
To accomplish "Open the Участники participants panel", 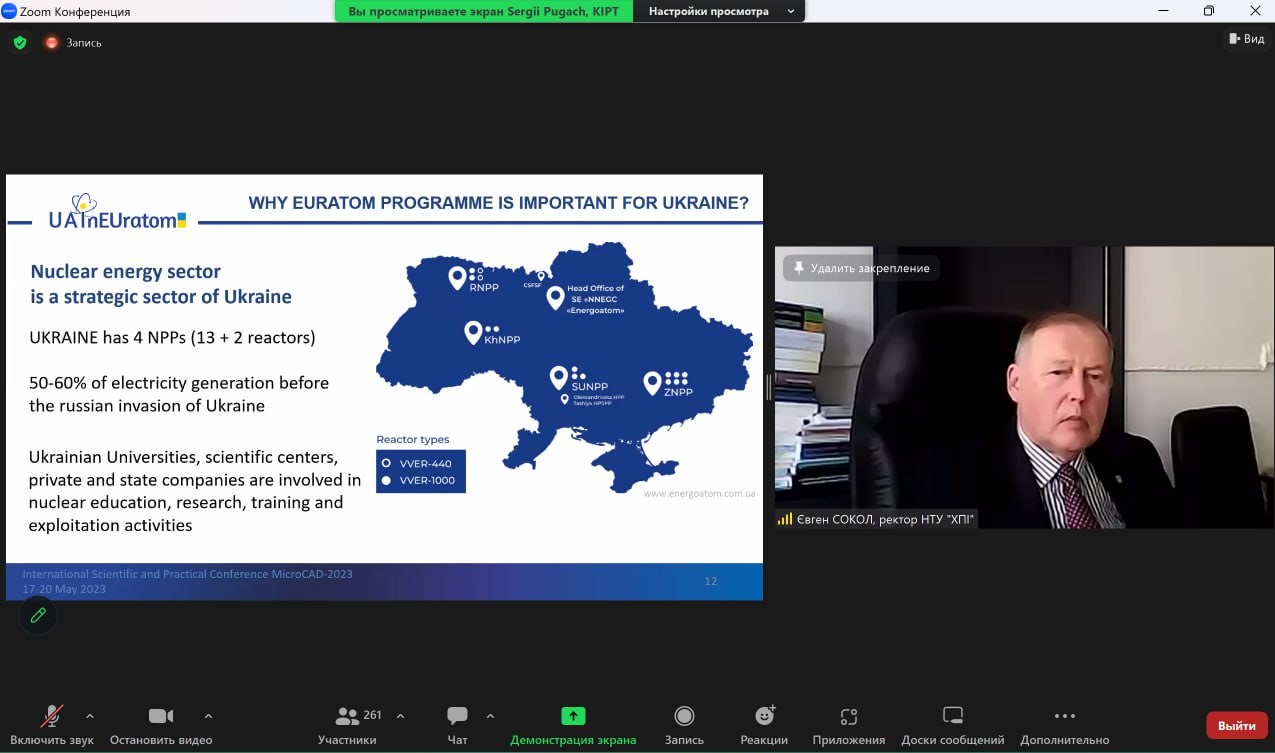I will (347, 725).
